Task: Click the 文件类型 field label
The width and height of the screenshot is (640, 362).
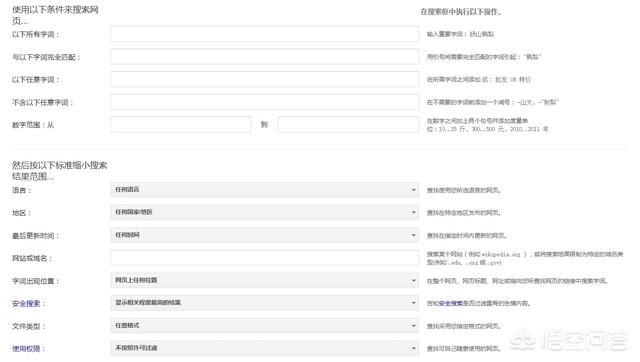Action: coord(29,326)
